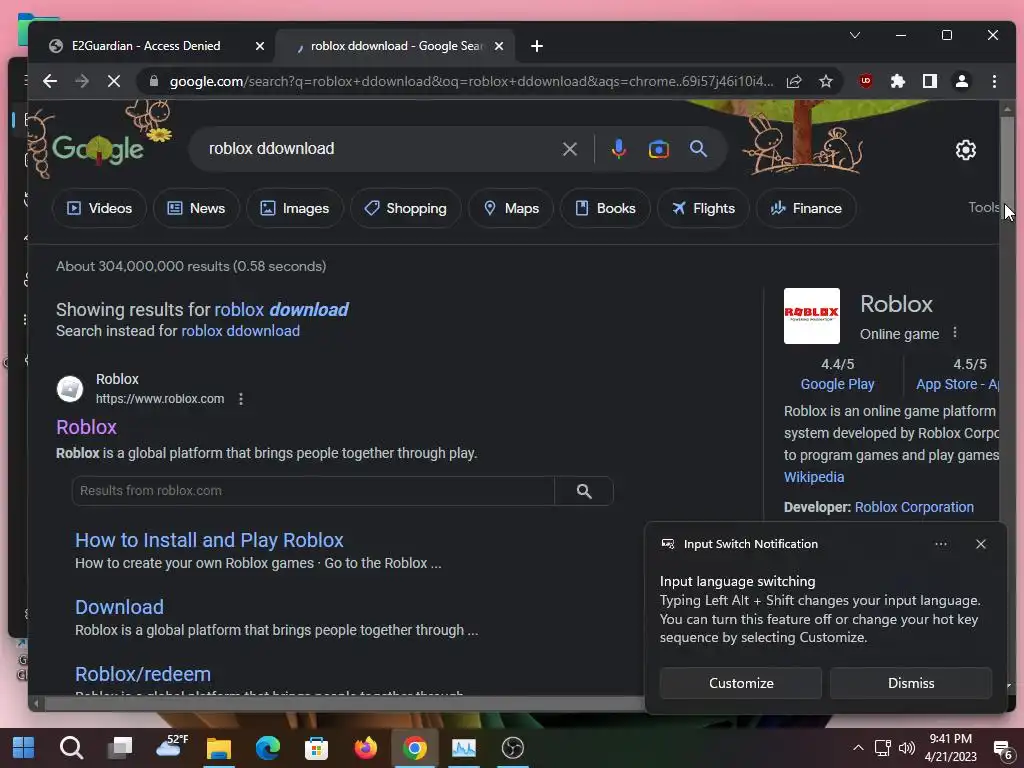This screenshot has height=768, width=1024.
Task: Open the Roblox/redeem sitelink
Action: 142,674
